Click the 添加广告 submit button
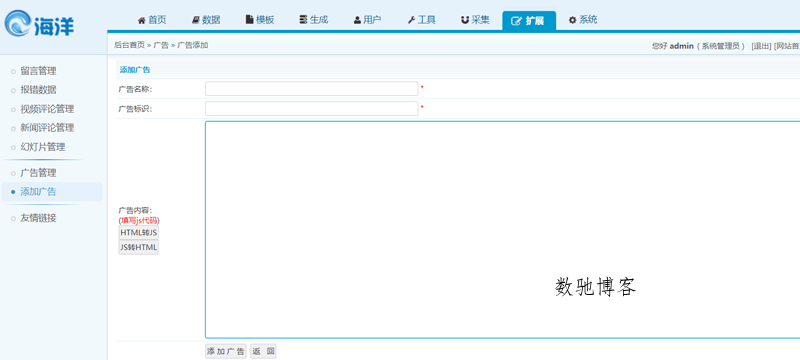 226,351
